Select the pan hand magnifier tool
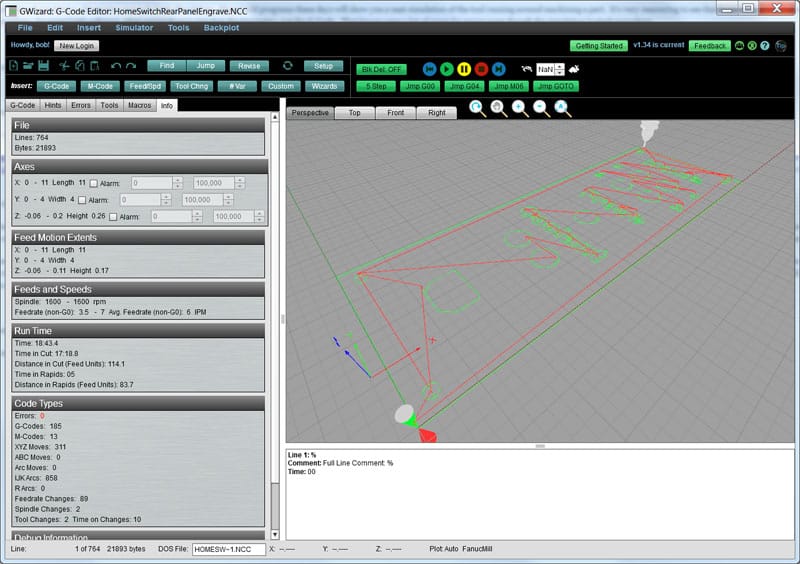 coord(498,108)
